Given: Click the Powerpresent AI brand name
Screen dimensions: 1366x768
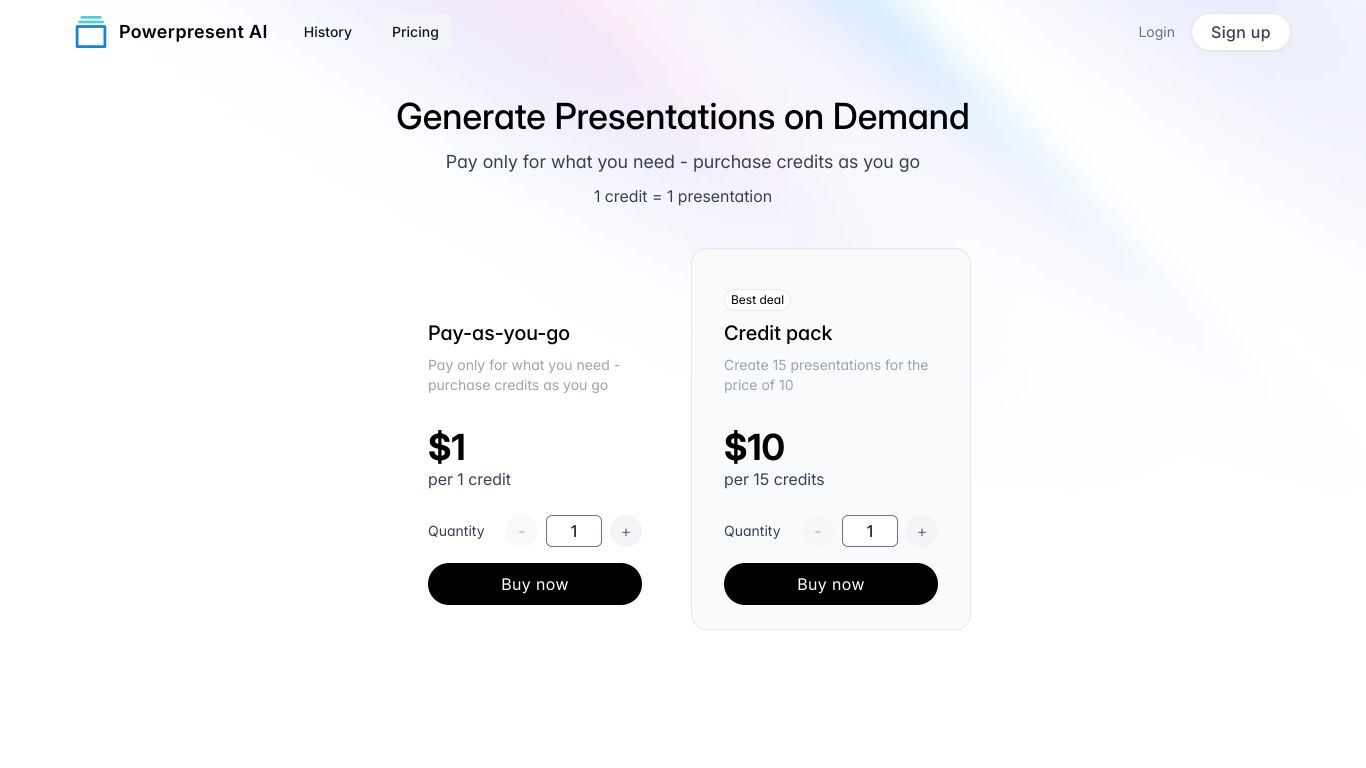Looking at the screenshot, I should (x=193, y=32).
